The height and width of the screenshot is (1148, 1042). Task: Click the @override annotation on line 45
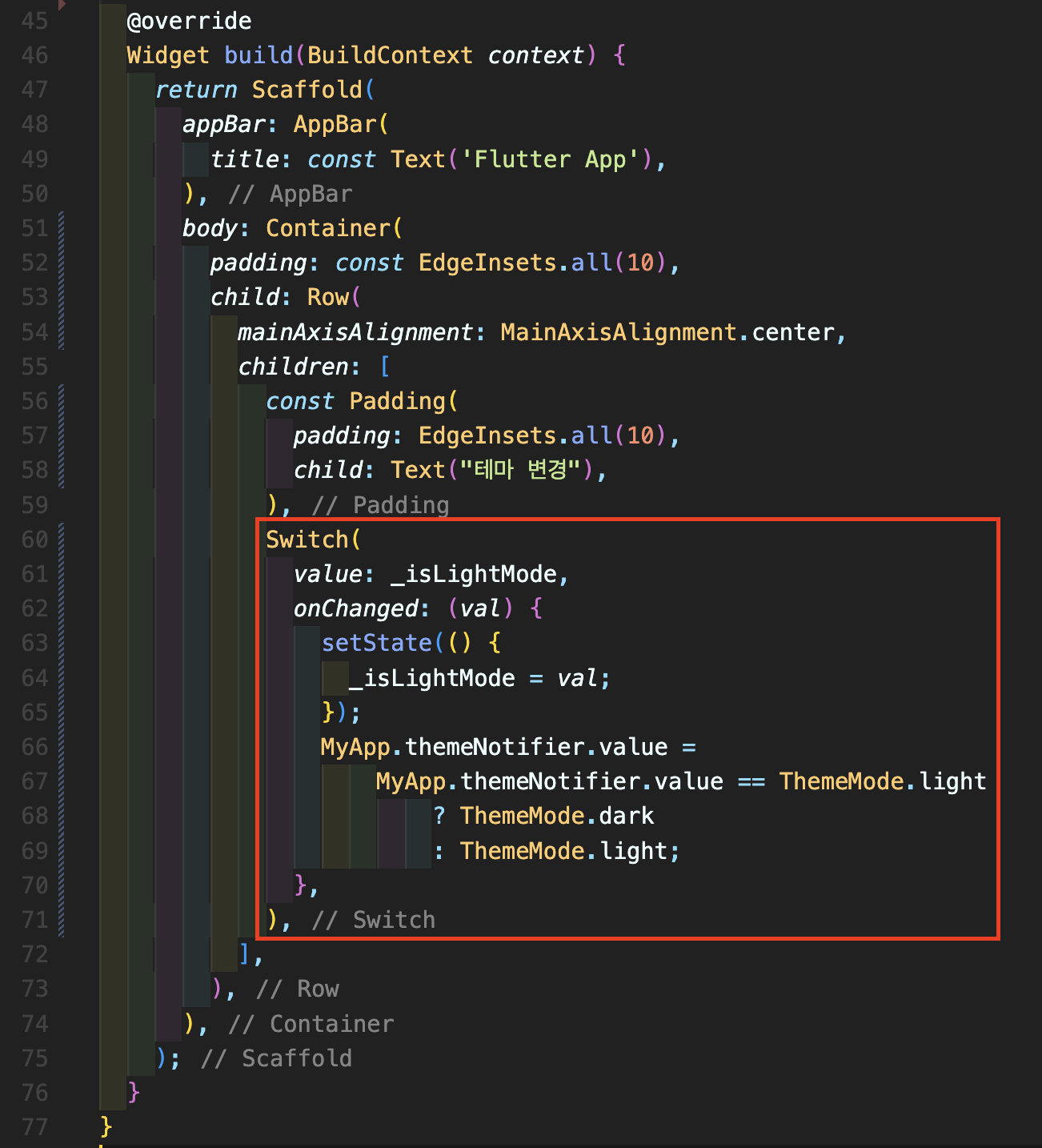[x=189, y=21]
